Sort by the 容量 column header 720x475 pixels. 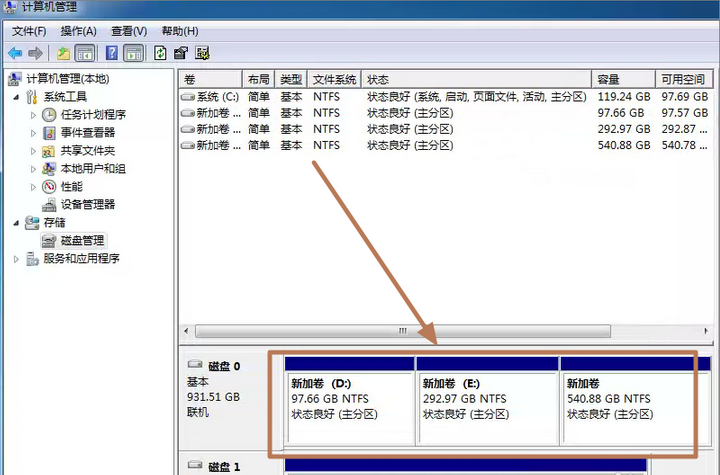[624, 79]
